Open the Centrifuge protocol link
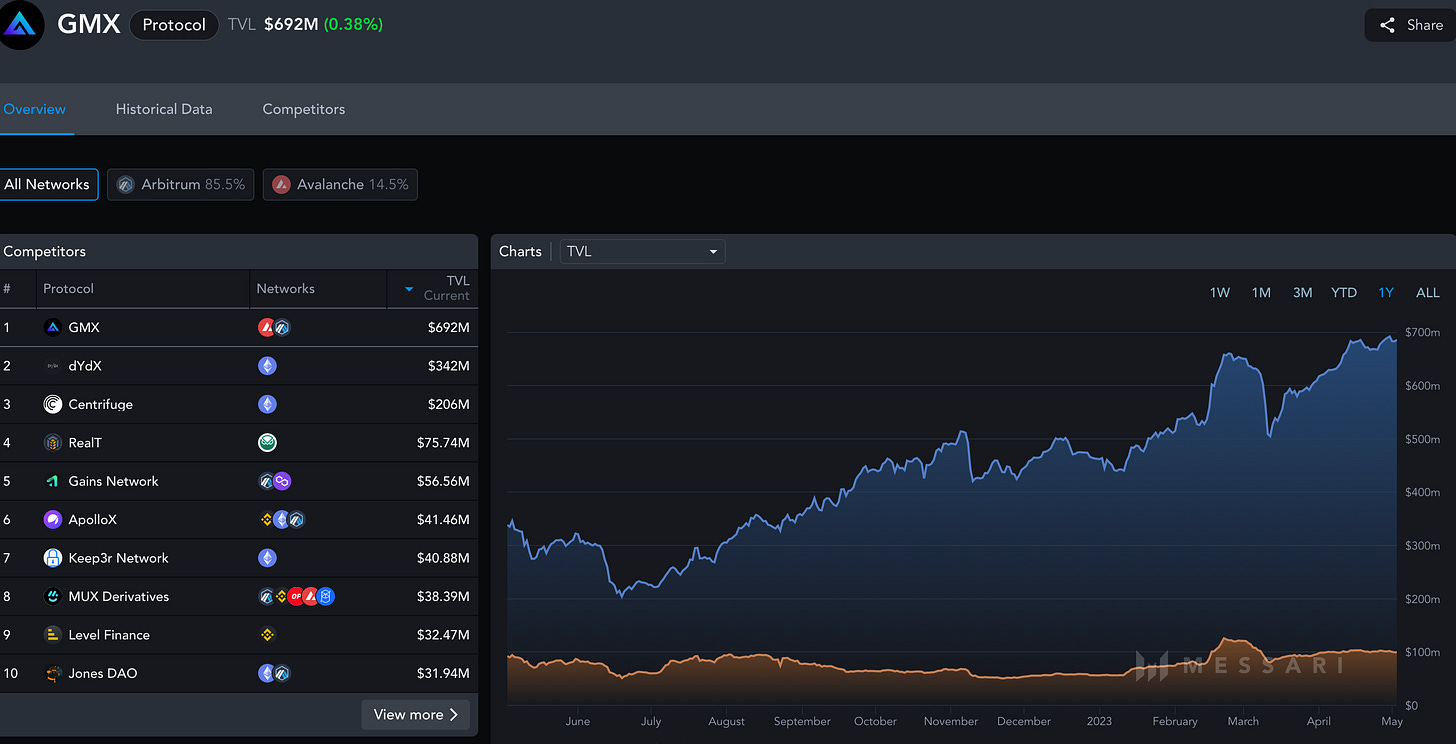The height and width of the screenshot is (744, 1456). pyautogui.click(x=100, y=404)
